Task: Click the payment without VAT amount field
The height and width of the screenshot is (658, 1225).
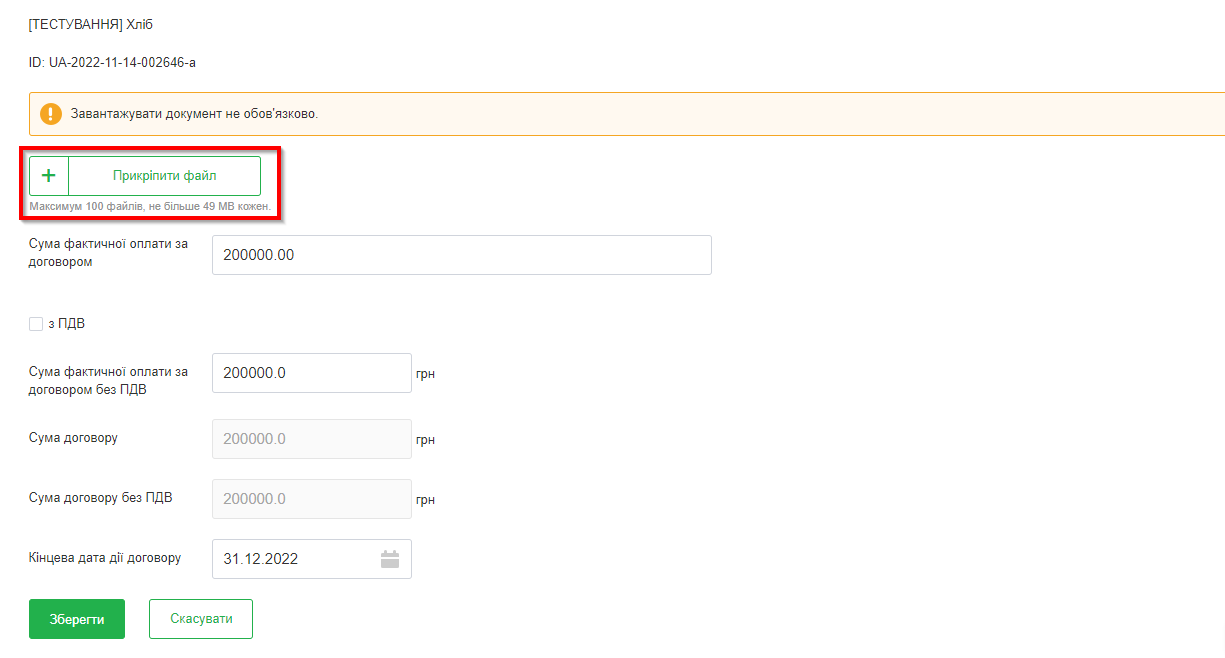Action: pyautogui.click(x=311, y=373)
